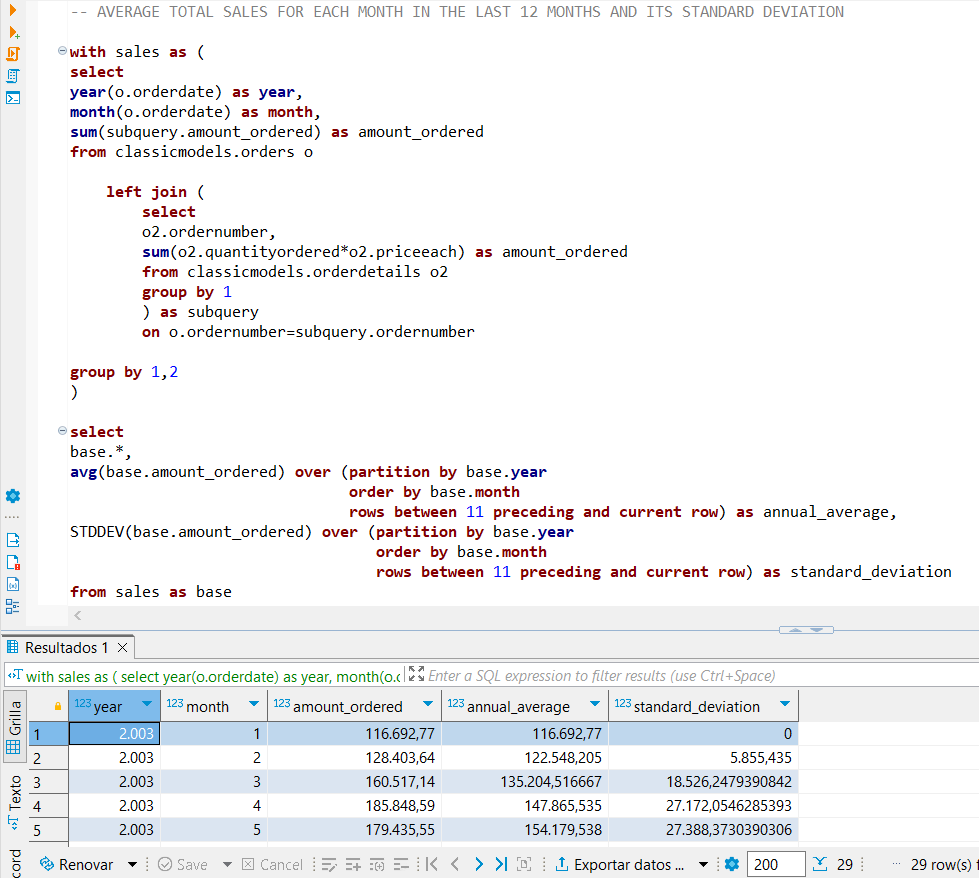This screenshot has width=979, height=878.
Task: Switch to the Resultados 1 tab
Action: 66,648
